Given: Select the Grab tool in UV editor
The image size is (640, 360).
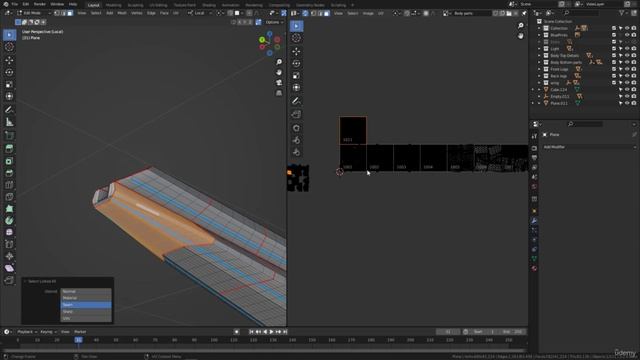Looking at the screenshot, I should point(296,128).
